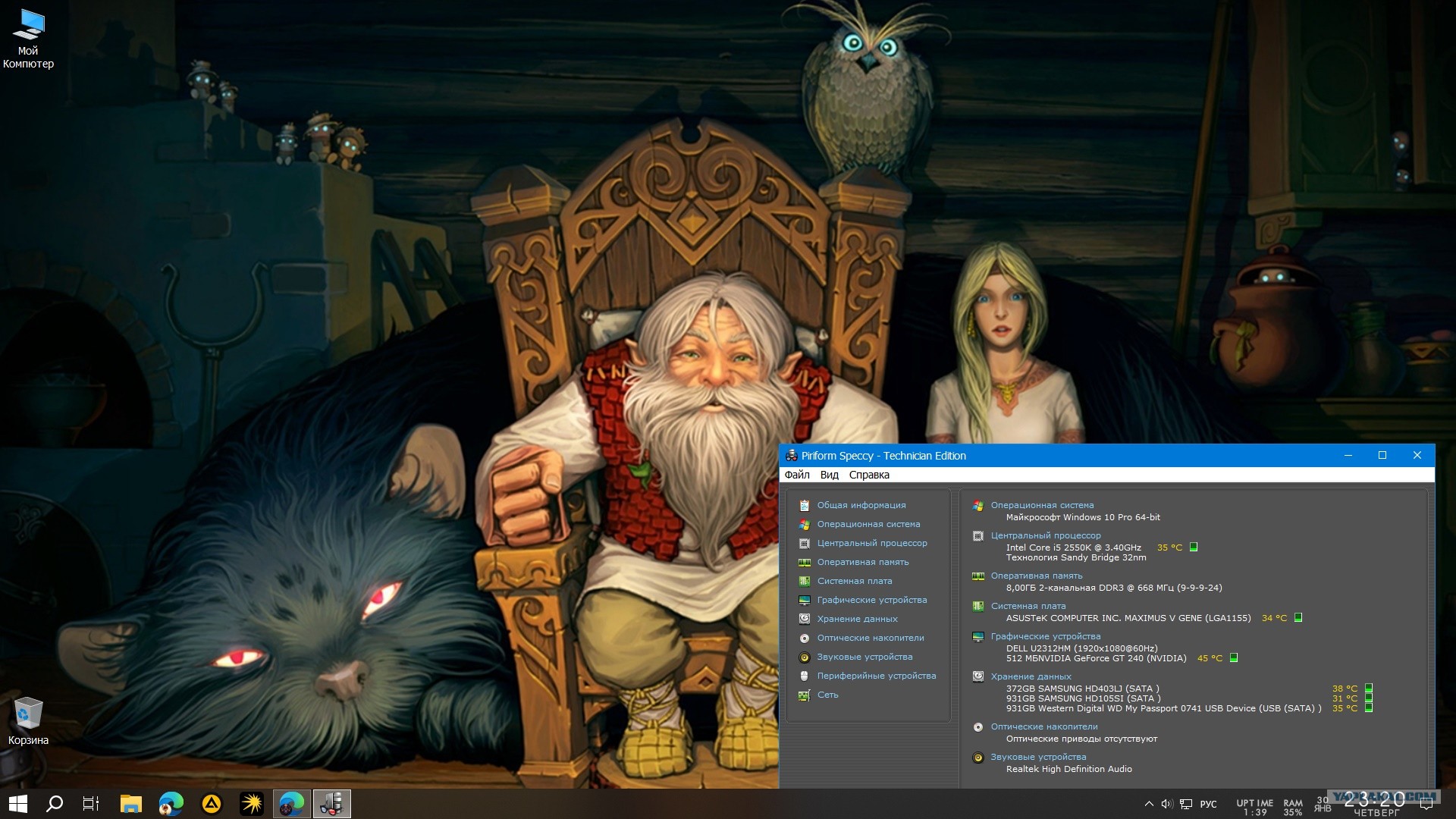Click the Центральный процессор heading link in summary
Viewport: 1456px width, 819px height.
click(x=1046, y=535)
